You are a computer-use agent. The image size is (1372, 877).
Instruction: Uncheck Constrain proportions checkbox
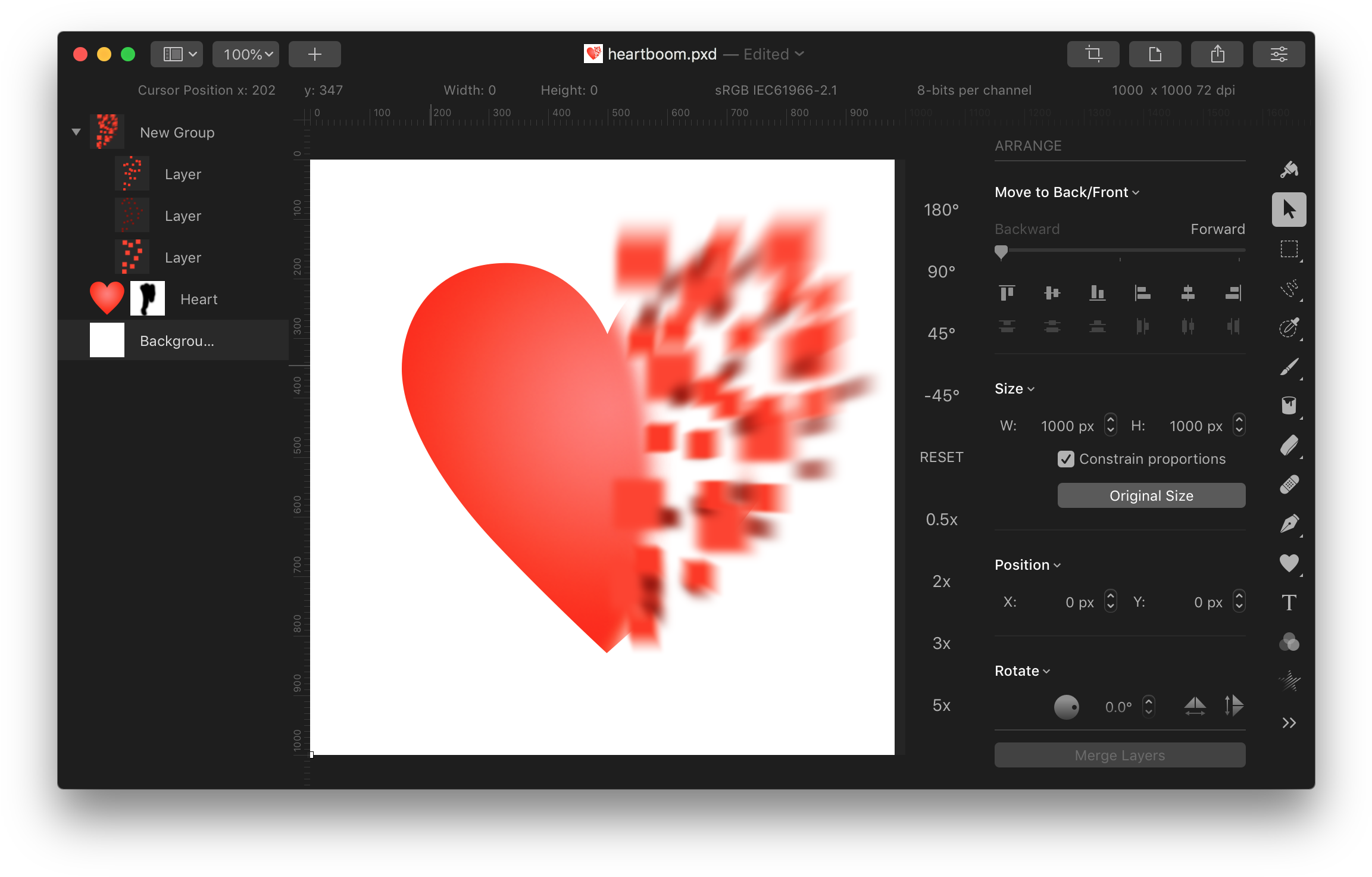click(1065, 459)
